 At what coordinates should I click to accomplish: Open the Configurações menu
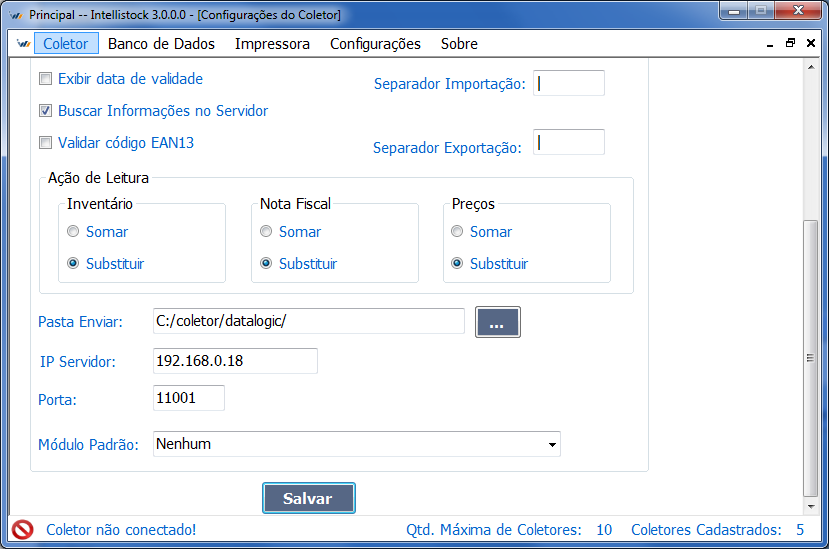(x=375, y=43)
